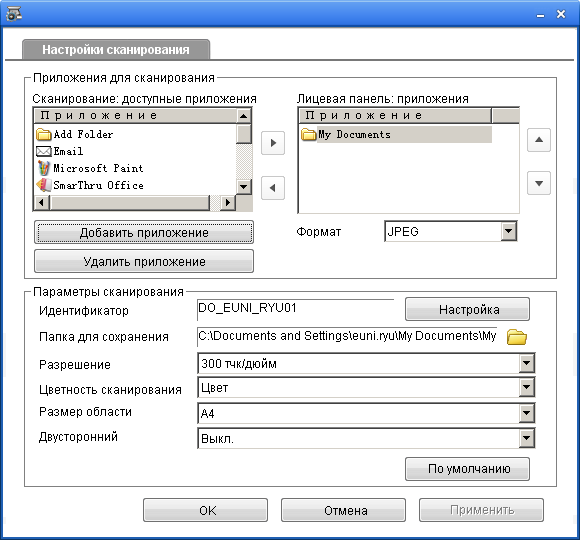
Task: Click the applications list vertical scrollbar down arrow
Action: 244,186
